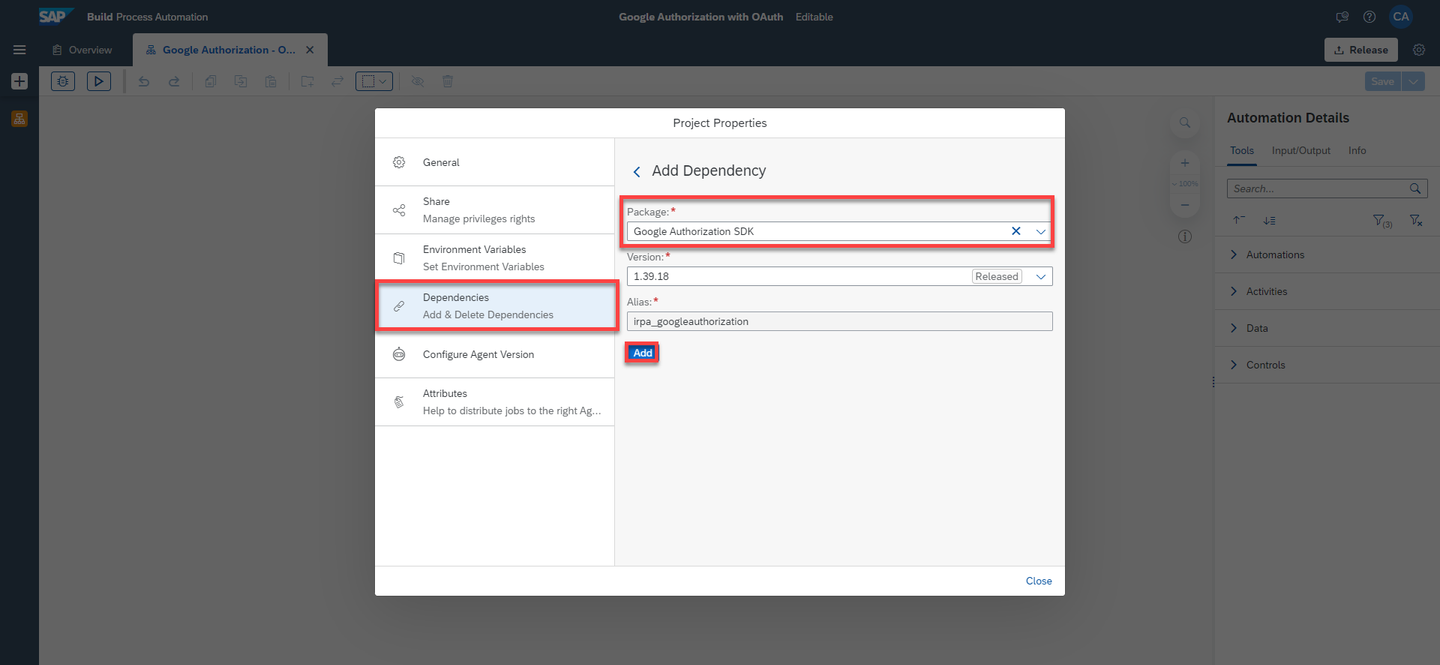
Task: Click the swap arrows toolbar icon
Action: (x=337, y=82)
